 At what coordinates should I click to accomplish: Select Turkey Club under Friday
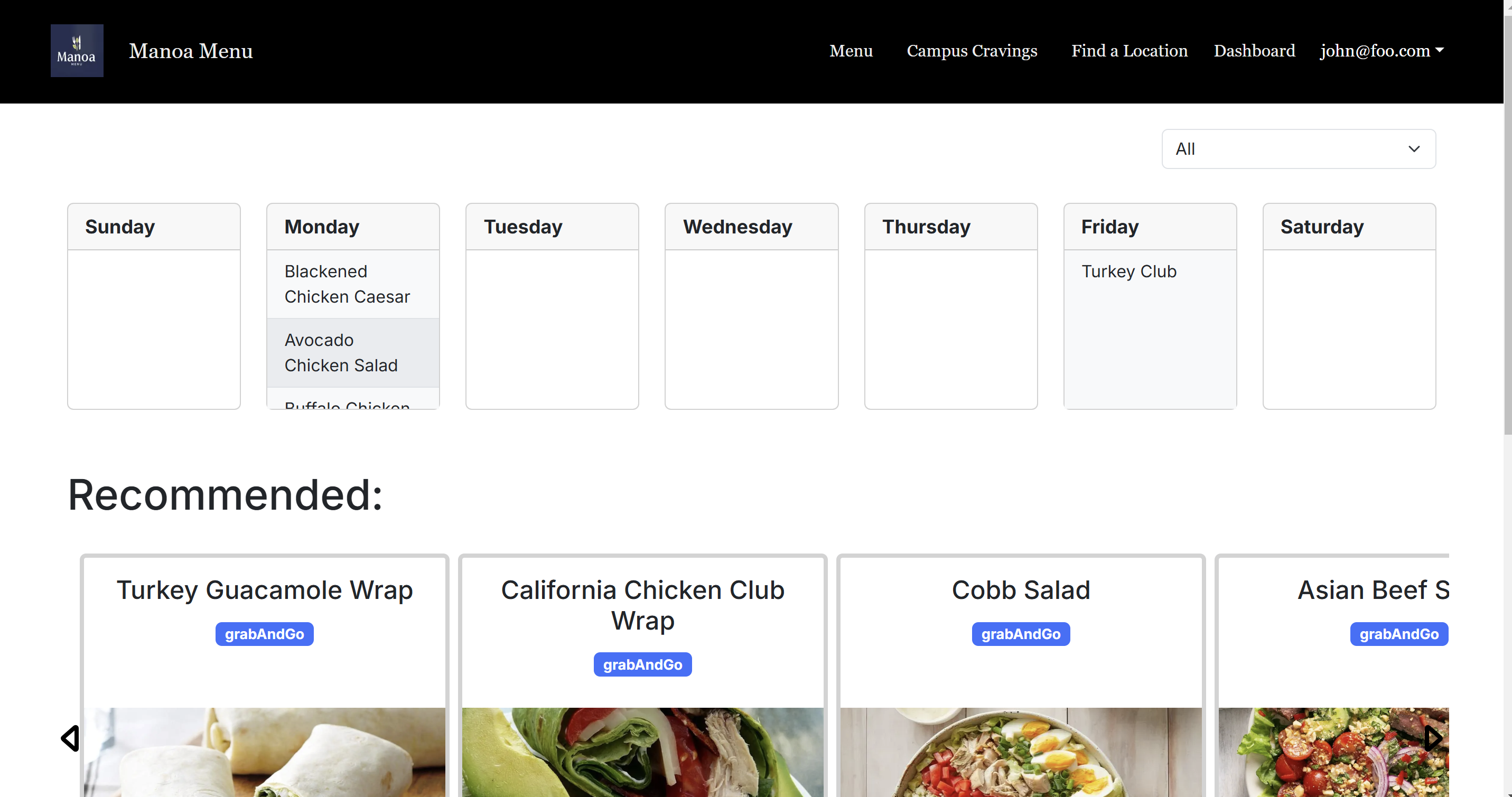1128,271
